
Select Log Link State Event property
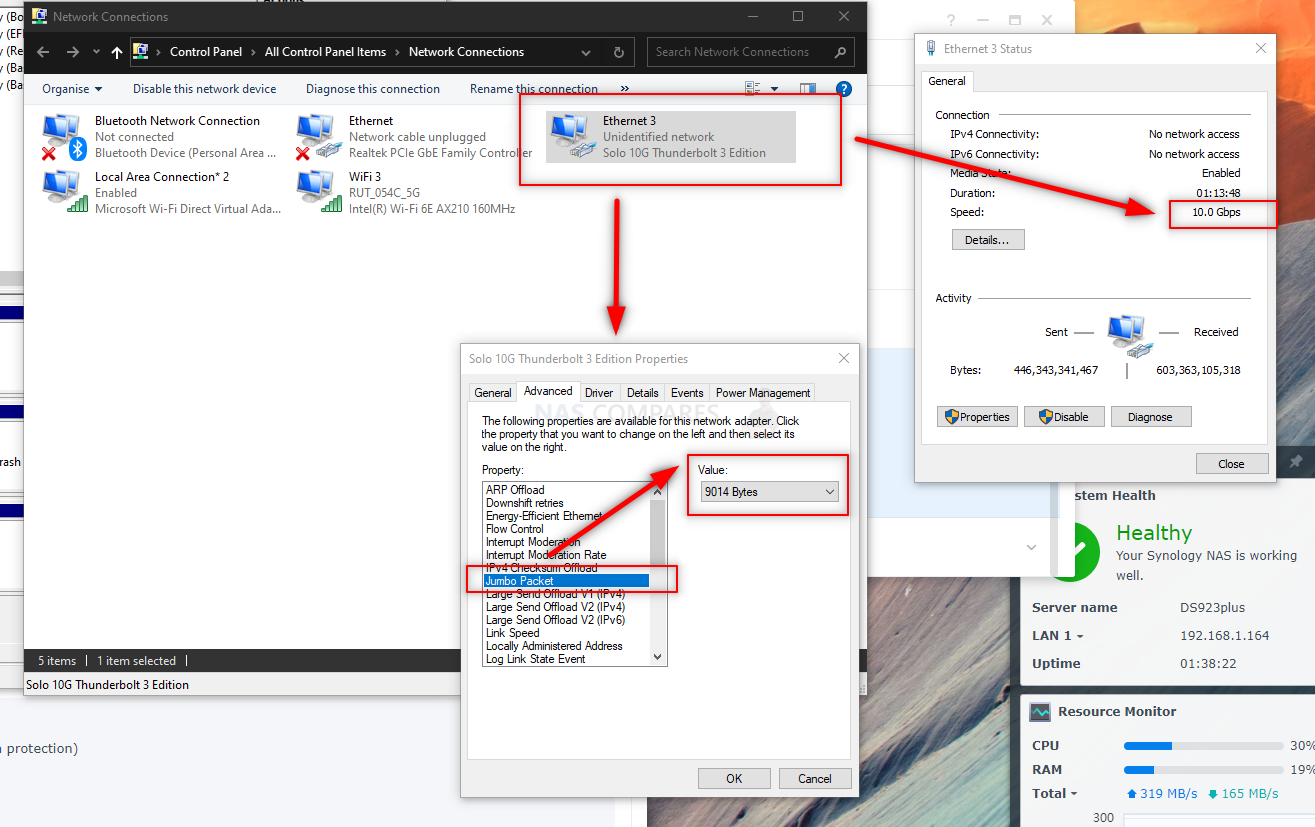[535, 659]
